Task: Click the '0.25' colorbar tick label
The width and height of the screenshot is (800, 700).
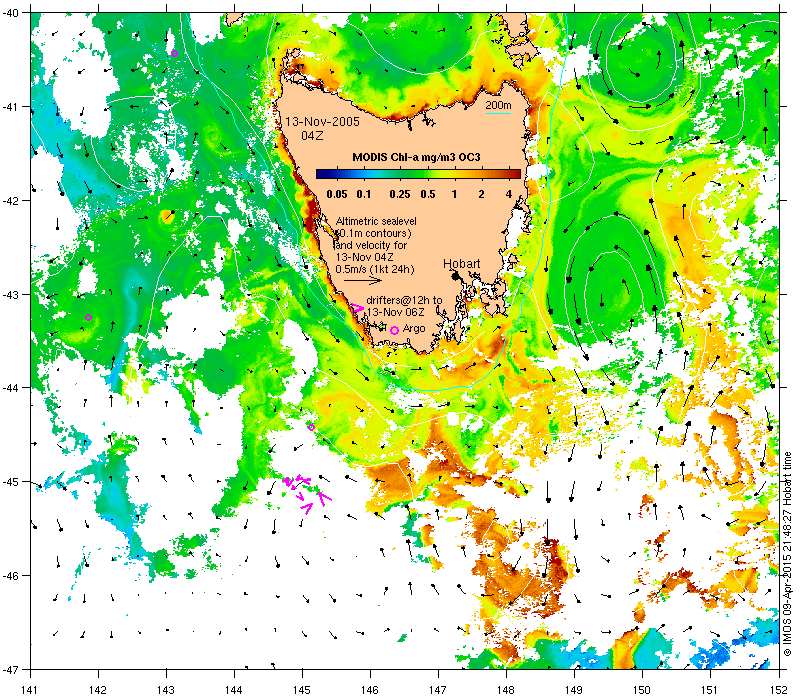Action: click(400, 194)
